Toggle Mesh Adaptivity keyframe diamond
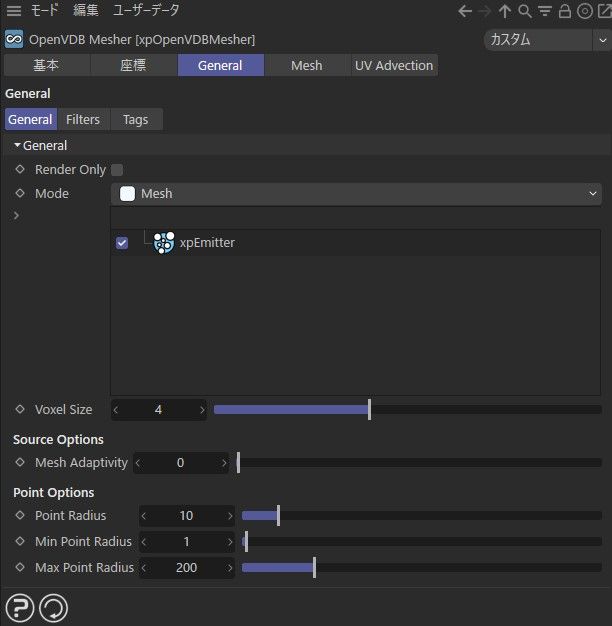The height and width of the screenshot is (626, 612). pos(20,462)
